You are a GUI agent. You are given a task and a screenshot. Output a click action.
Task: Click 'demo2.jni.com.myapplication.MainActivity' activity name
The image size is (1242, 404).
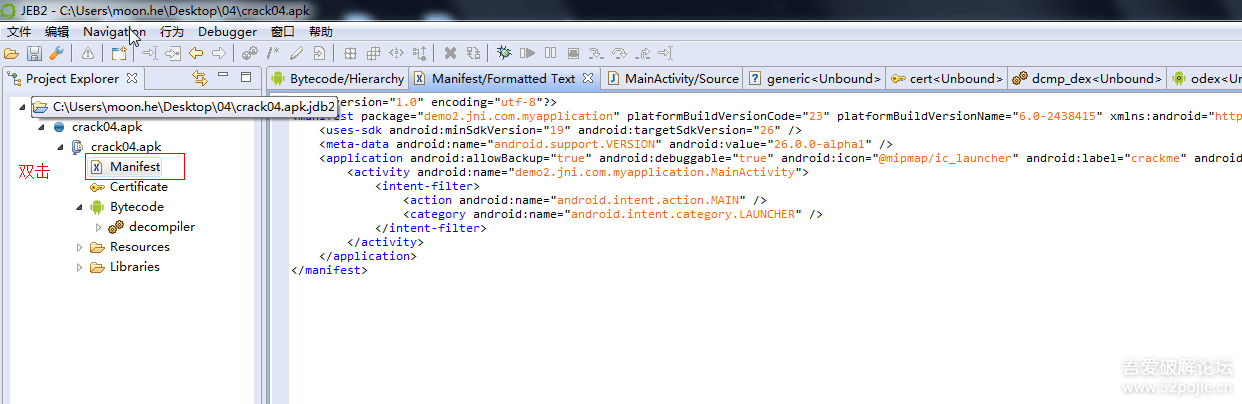tap(654, 172)
